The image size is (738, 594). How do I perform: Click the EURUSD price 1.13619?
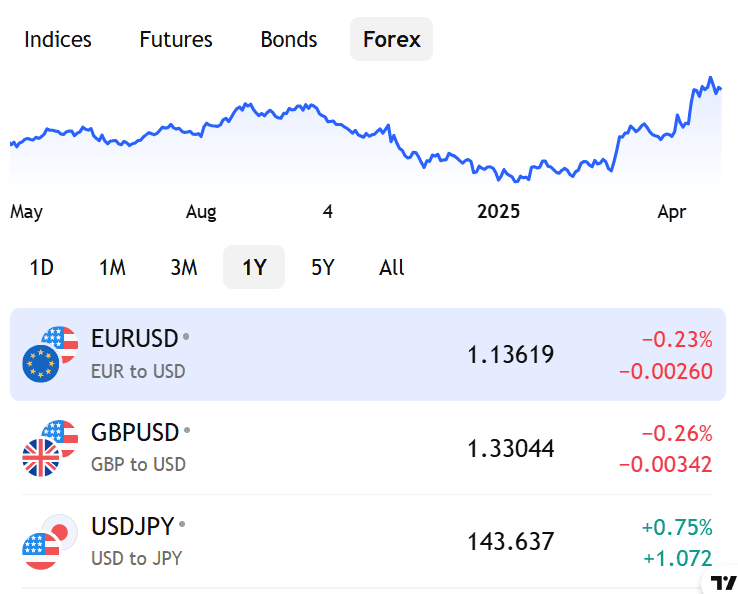510,355
